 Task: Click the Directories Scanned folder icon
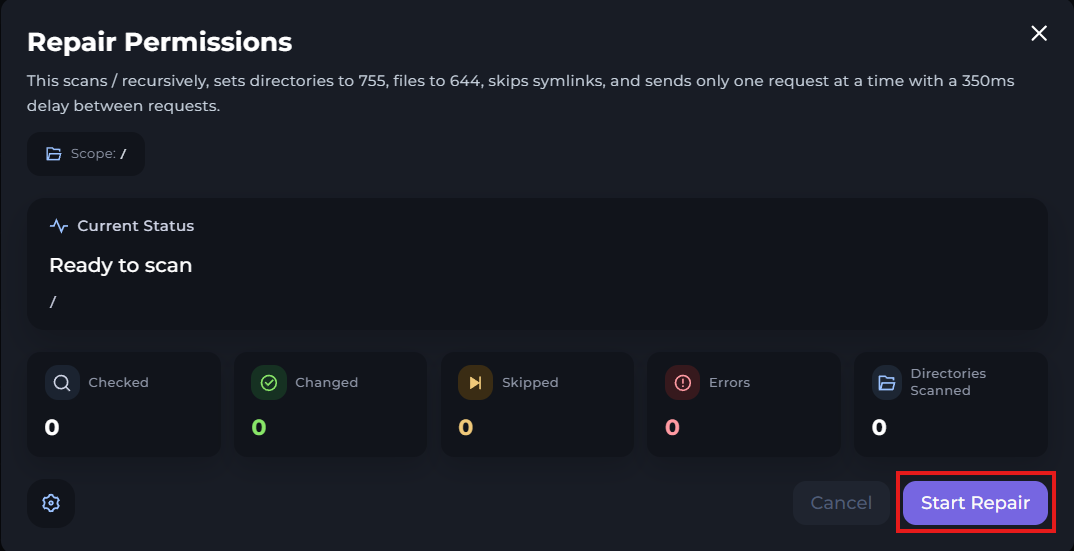888,382
